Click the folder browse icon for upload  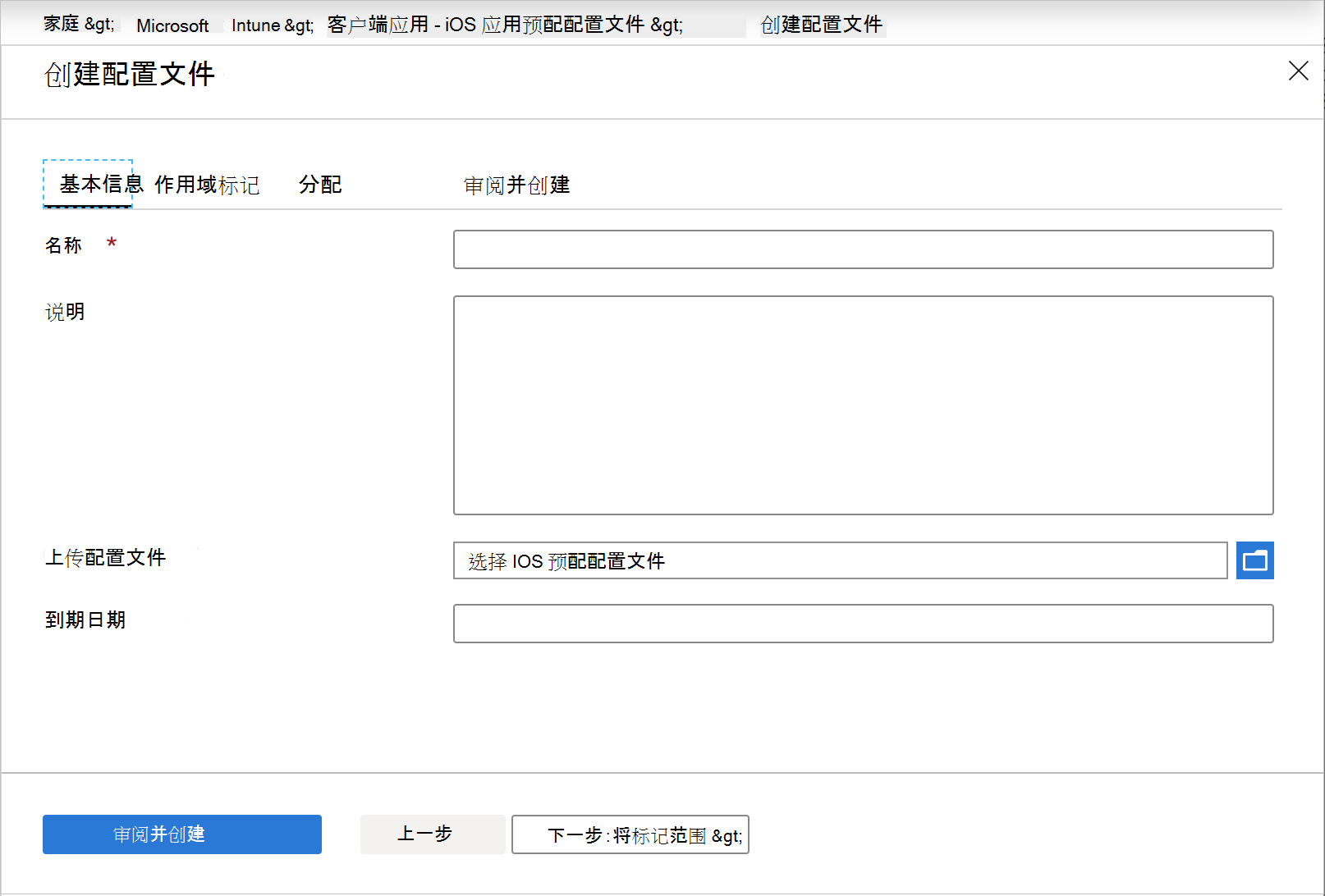(x=1254, y=560)
